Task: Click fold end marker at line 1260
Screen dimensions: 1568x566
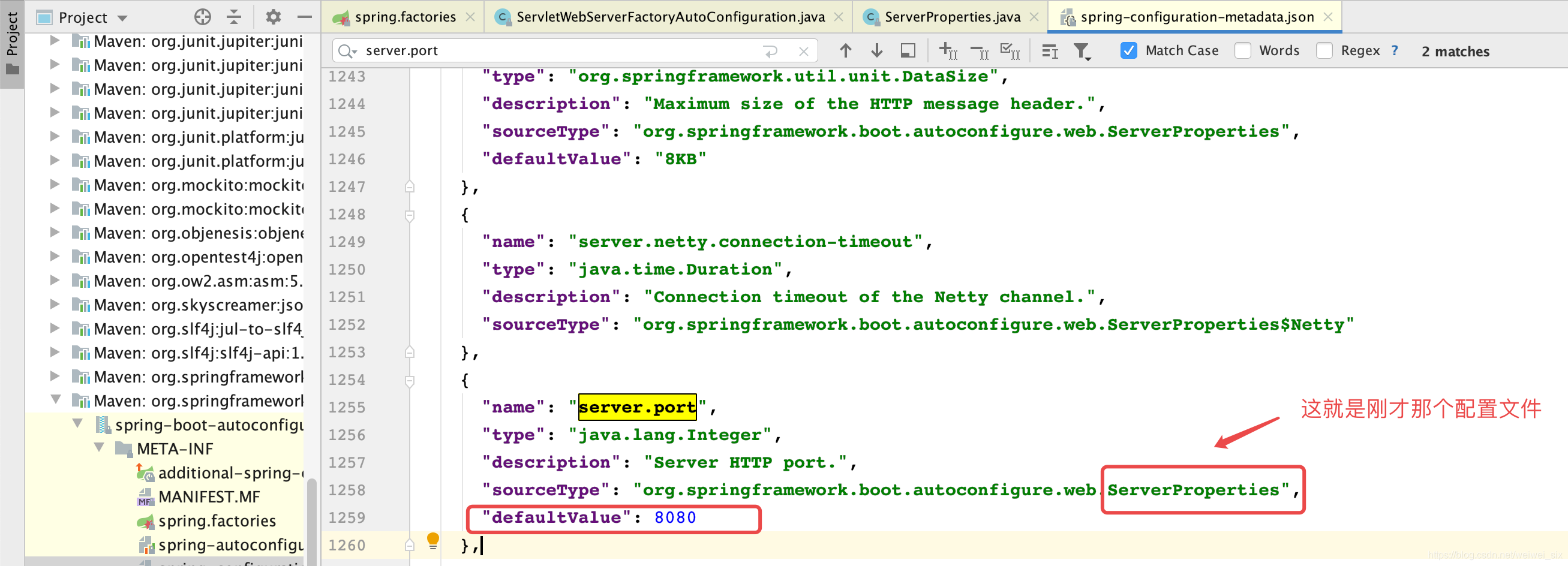Action: pyautogui.click(x=410, y=545)
